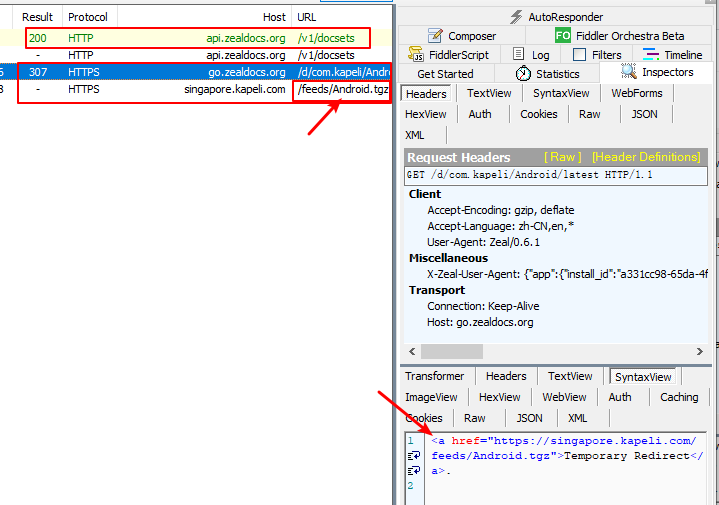The height and width of the screenshot is (505, 719).
Task: Switch to the WebForms tab
Action: pos(636,93)
